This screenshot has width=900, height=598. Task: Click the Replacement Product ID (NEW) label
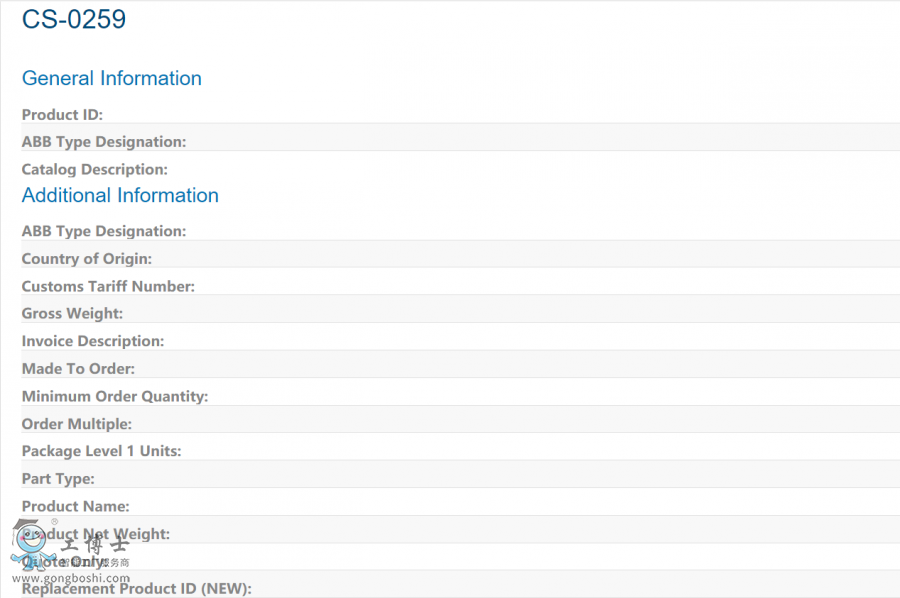(x=137, y=589)
